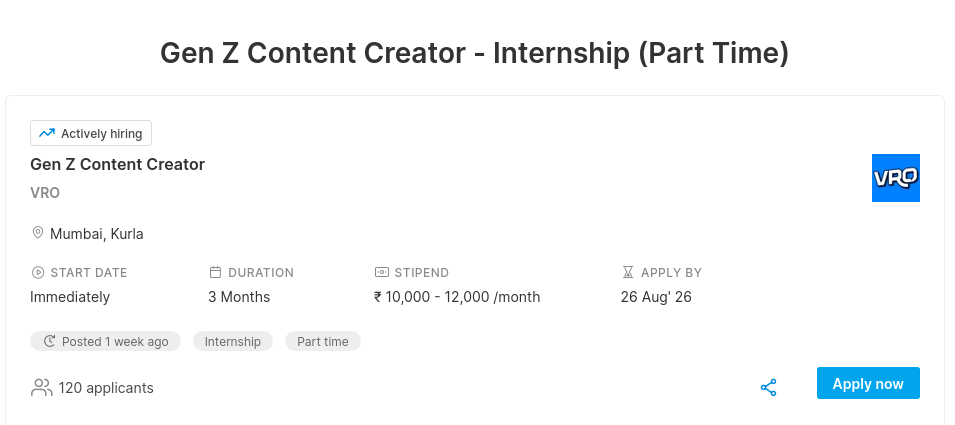Click the page heading Gen Z Content Creator - Internship

474,53
